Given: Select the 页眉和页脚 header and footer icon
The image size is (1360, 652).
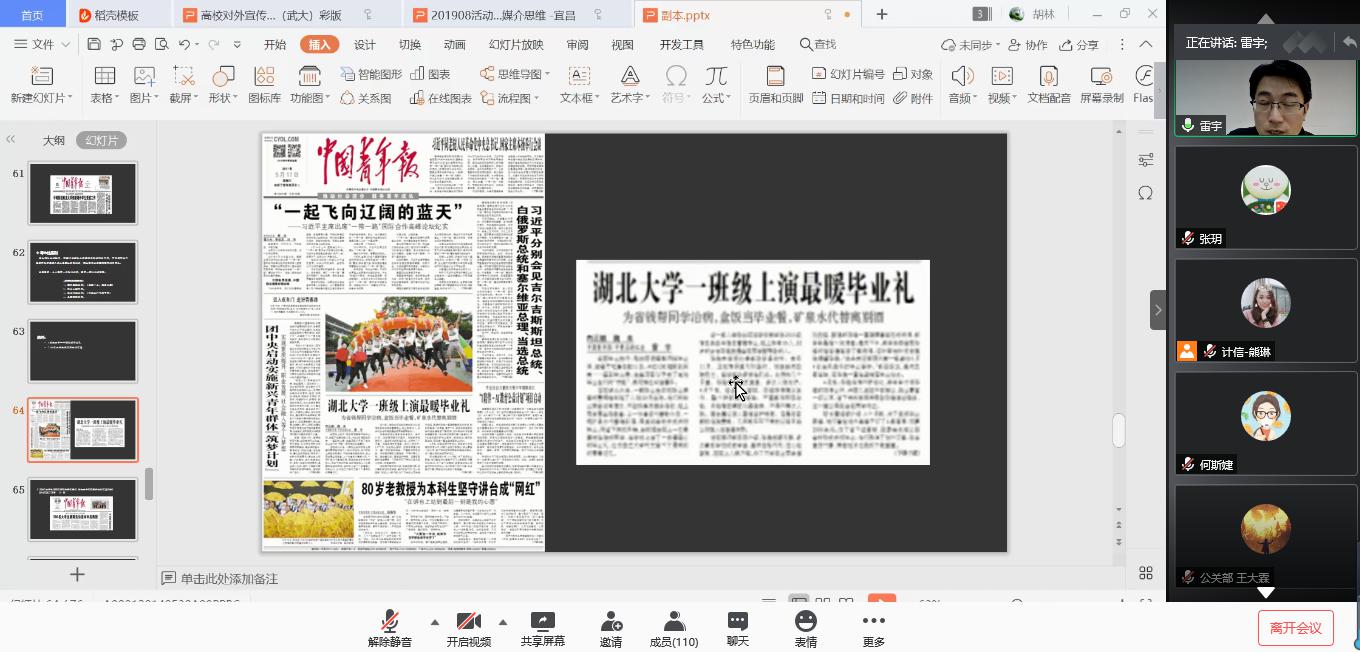Looking at the screenshot, I should point(775,77).
